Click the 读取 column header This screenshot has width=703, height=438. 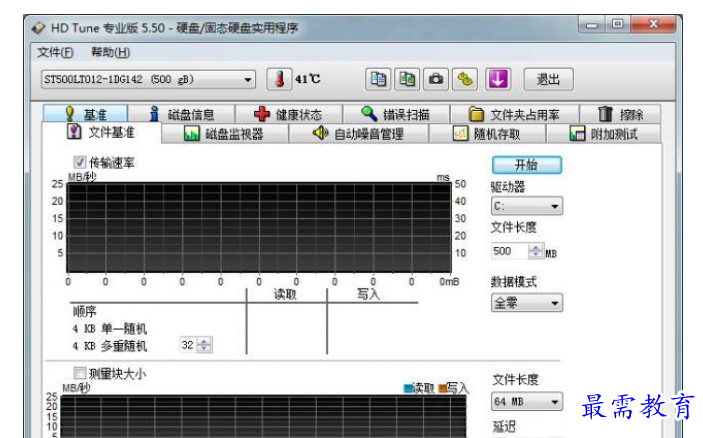tap(285, 295)
